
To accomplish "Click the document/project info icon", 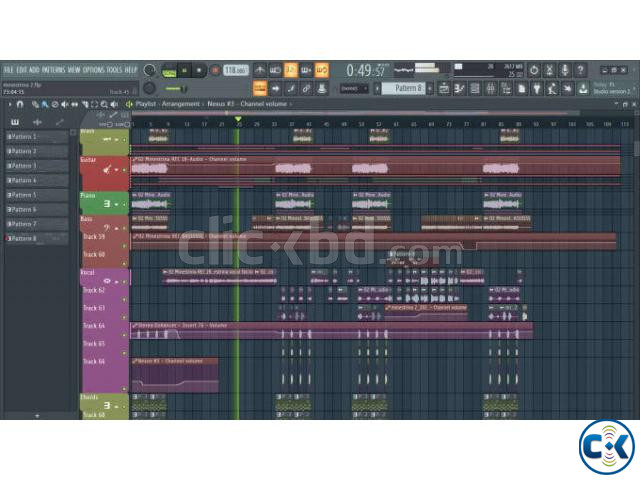I will (522, 88).
